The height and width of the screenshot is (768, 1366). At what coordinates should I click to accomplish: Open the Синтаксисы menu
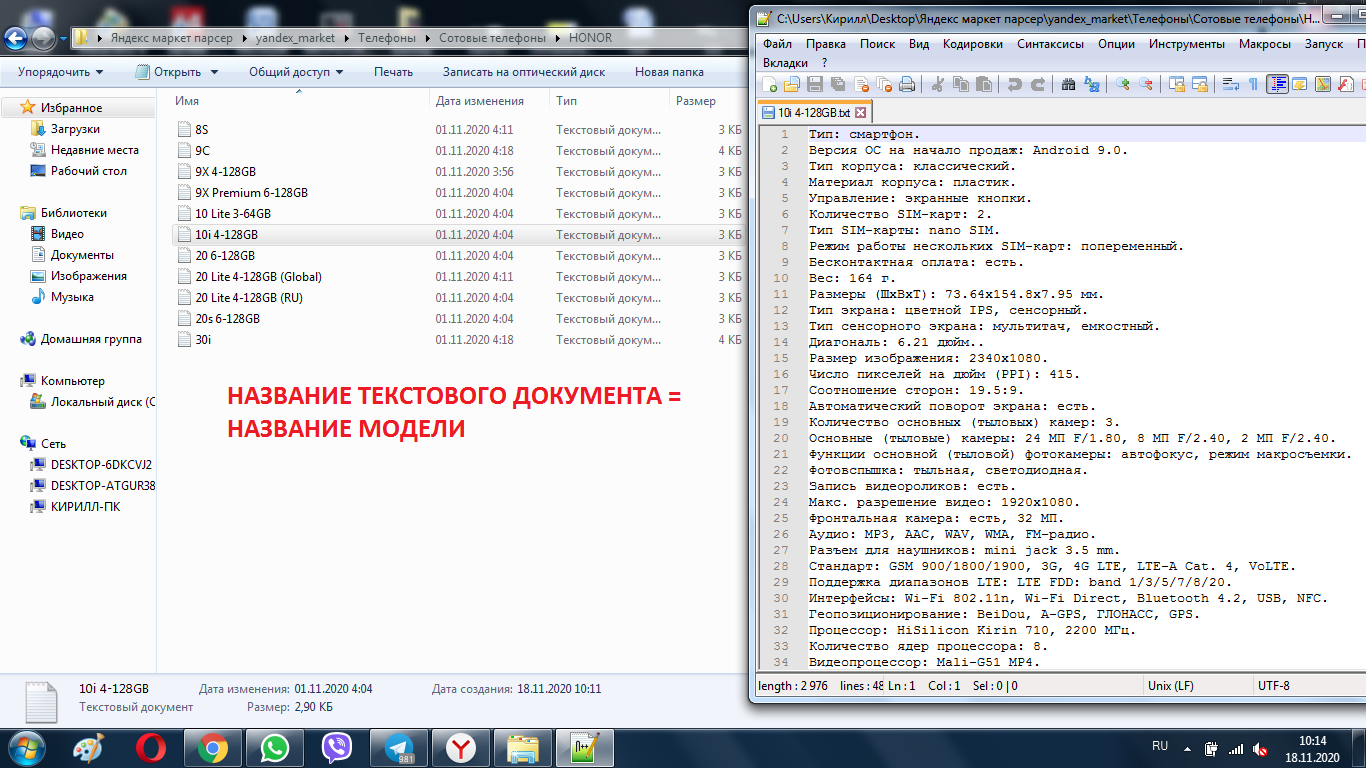coord(1050,44)
